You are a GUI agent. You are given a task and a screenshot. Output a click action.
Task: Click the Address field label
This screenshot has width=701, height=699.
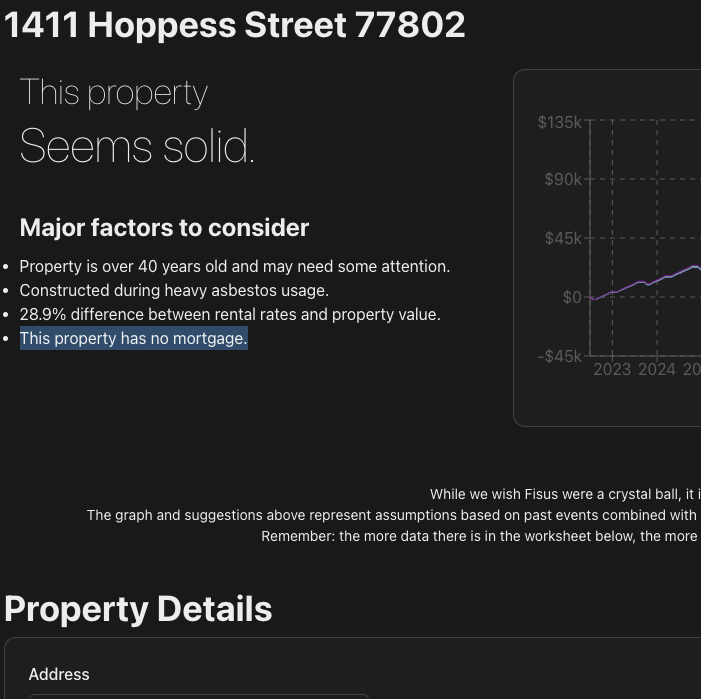59,674
